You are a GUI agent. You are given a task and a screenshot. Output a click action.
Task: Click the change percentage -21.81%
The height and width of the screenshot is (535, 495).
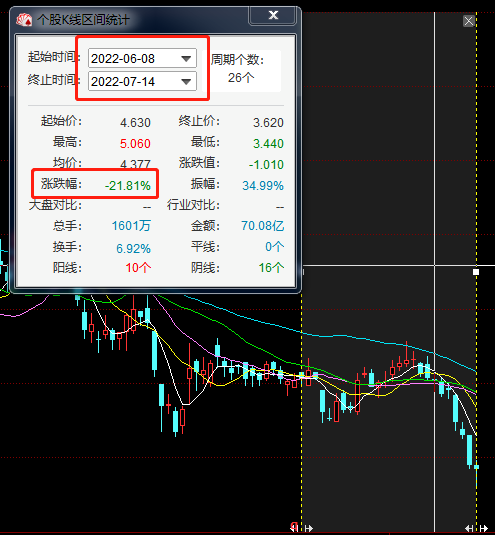point(128,186)
